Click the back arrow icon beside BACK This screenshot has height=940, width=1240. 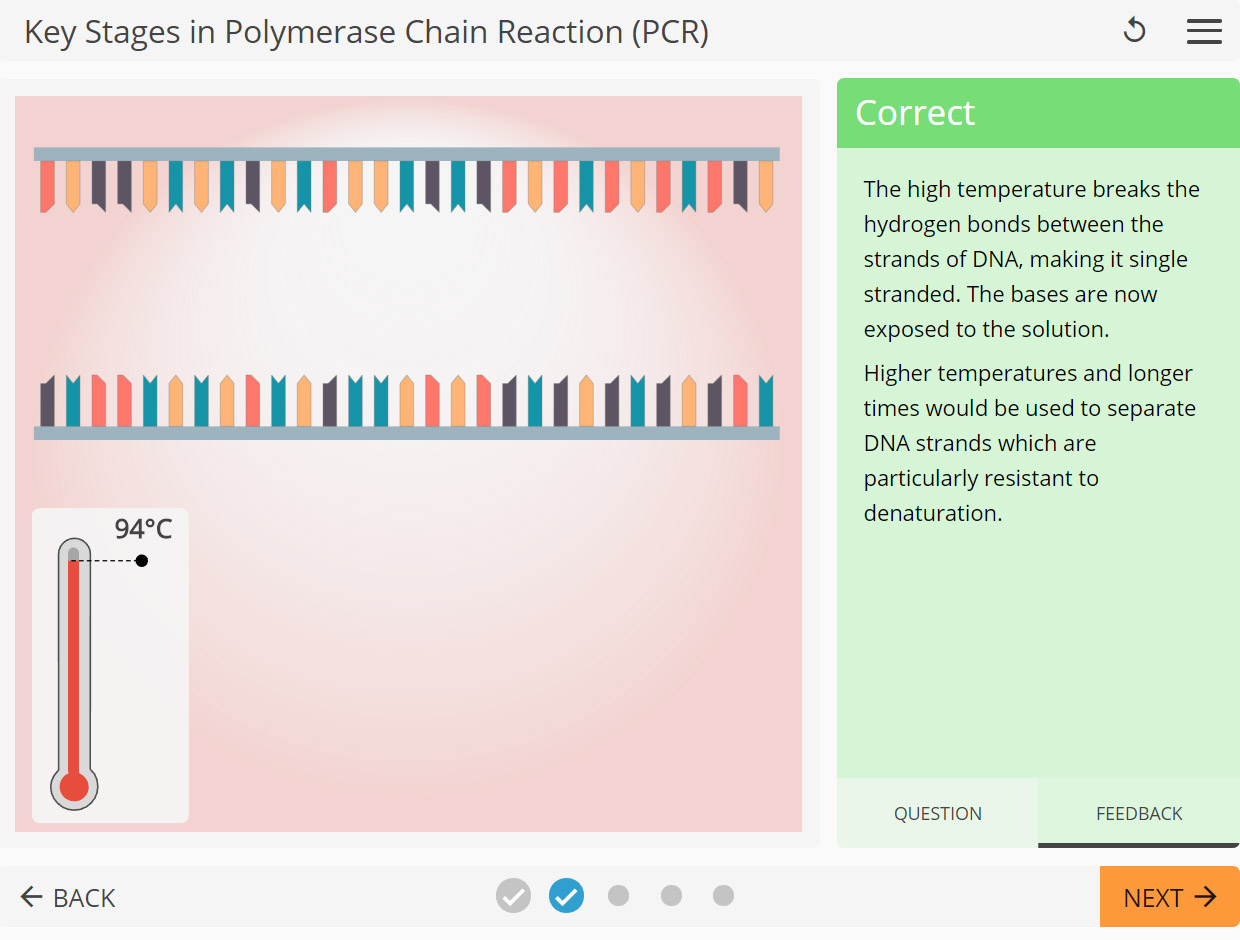(x=31, y=897)
